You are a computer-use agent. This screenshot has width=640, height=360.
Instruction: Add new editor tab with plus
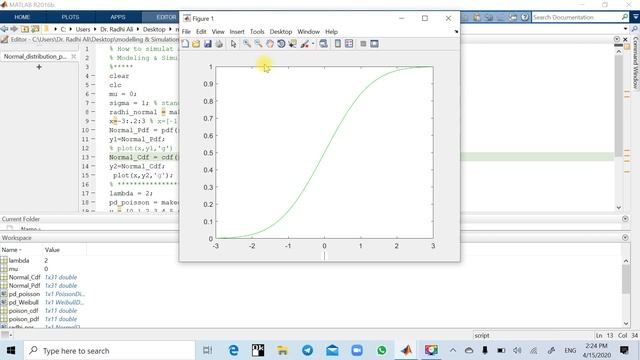pyautogui.click(x=39, y=67)
